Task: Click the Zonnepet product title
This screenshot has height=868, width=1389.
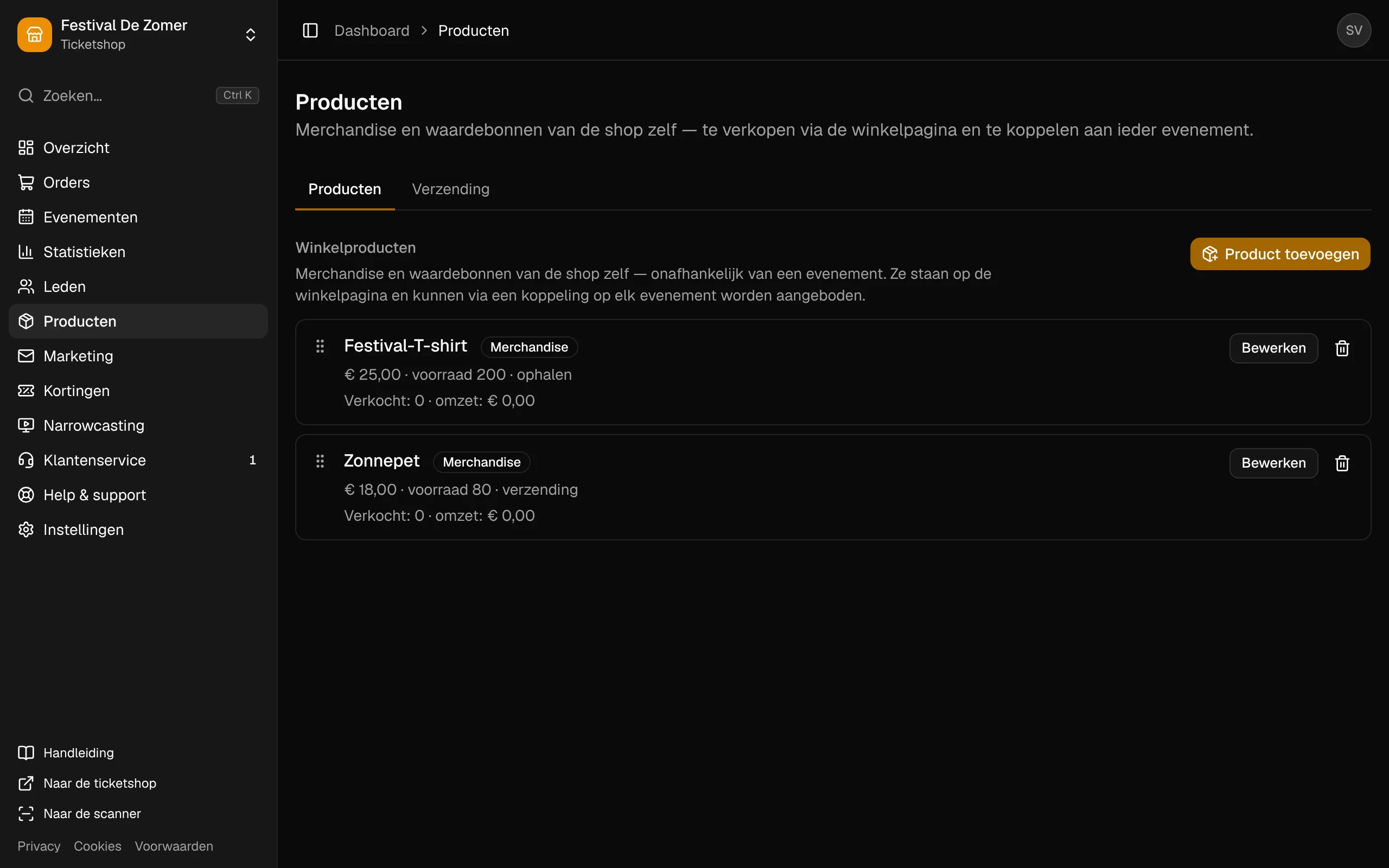Action: pyautogui.click(x=381, y=461)
